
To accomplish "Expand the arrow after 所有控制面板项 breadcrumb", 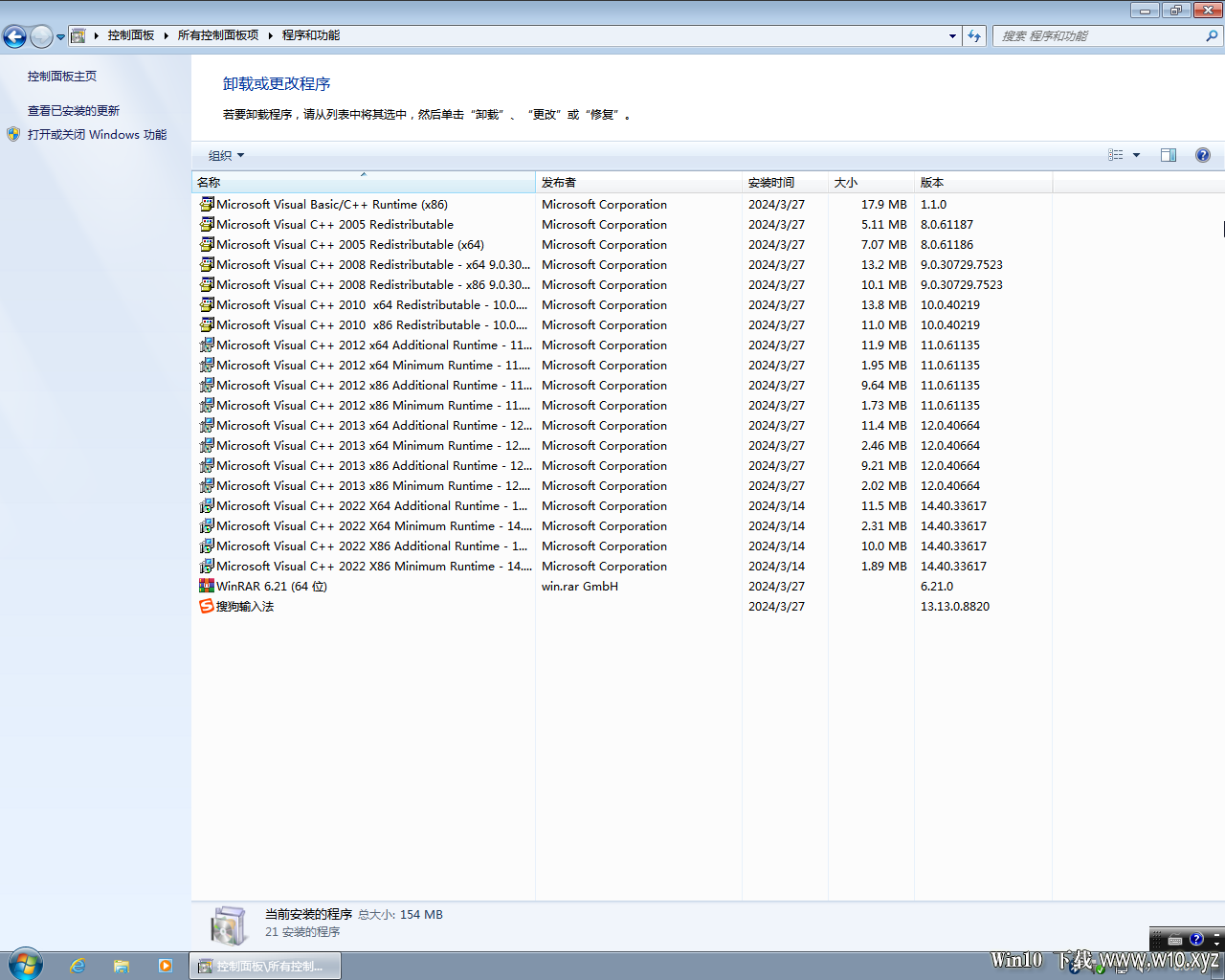I will [271, 35].
